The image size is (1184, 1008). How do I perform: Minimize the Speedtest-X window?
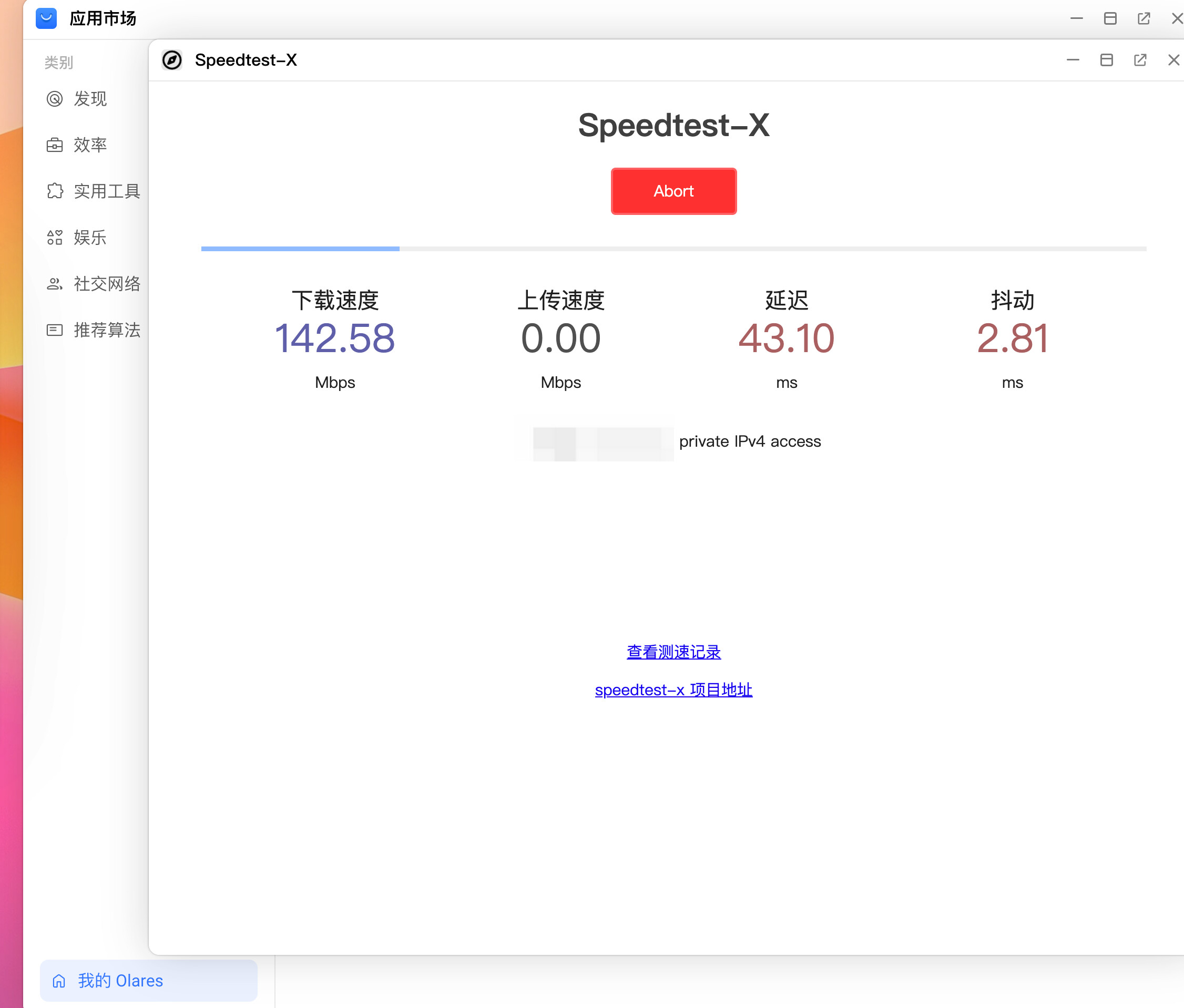1073,60
